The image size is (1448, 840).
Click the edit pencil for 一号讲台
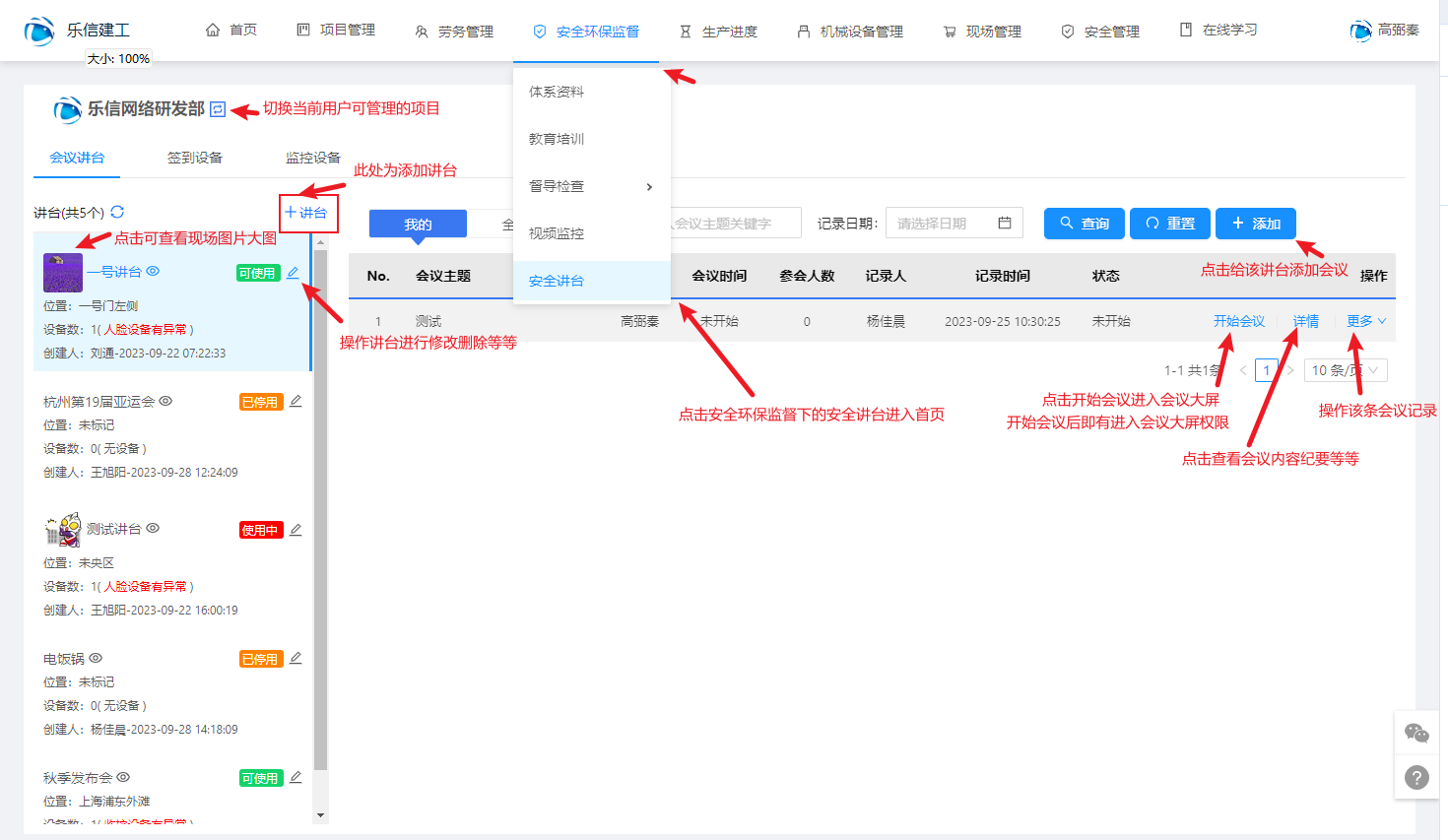[x=293, y=273]
